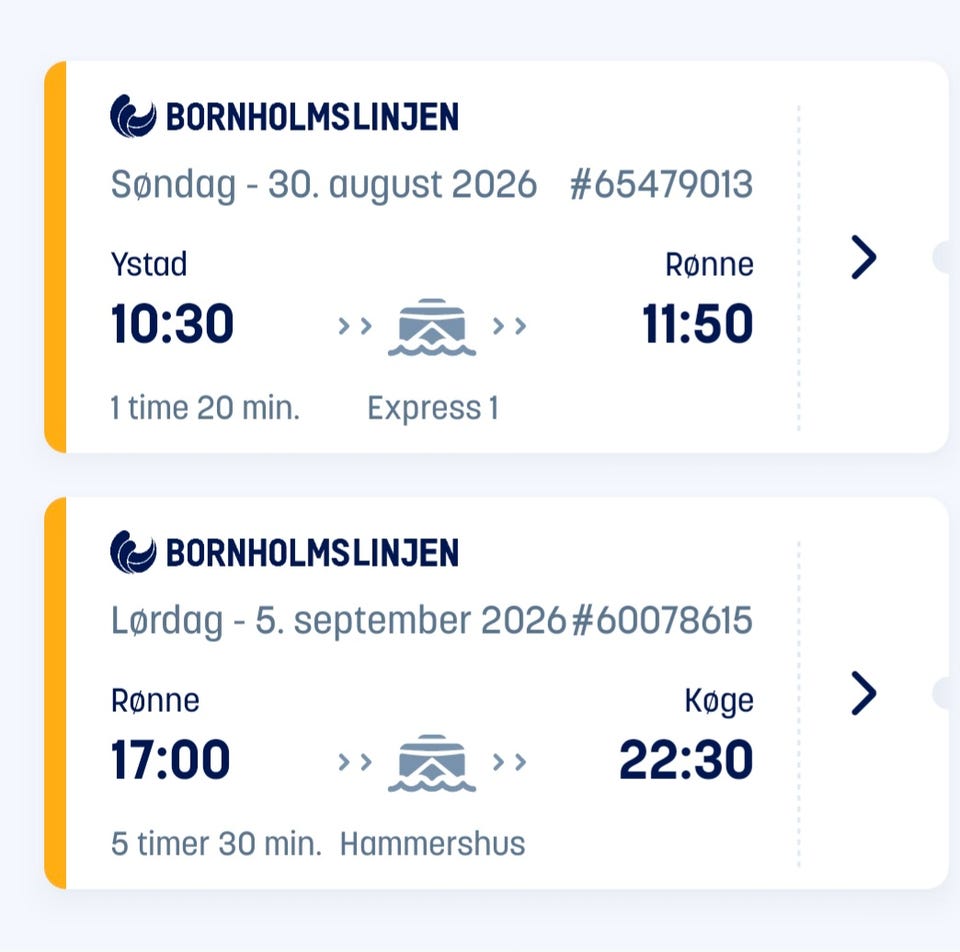Click arrows right of Express 1 ferry icon
Image resolution: width=960 pixels, height=952 pixels.
click(x=509, y=326)
